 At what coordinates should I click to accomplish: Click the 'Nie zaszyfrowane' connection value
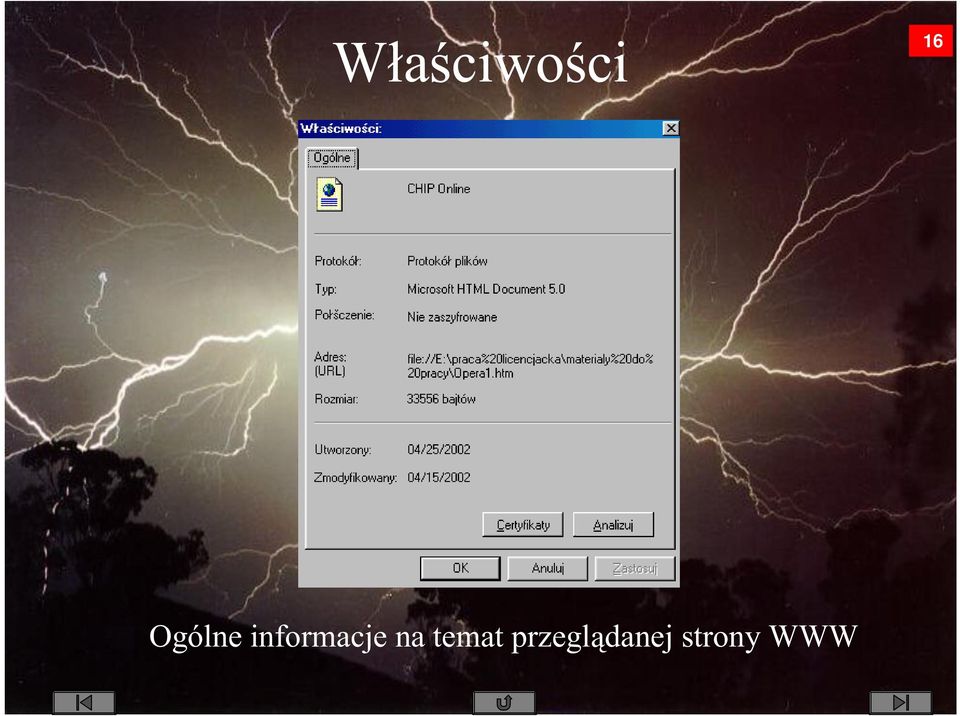tap(452, 317)
